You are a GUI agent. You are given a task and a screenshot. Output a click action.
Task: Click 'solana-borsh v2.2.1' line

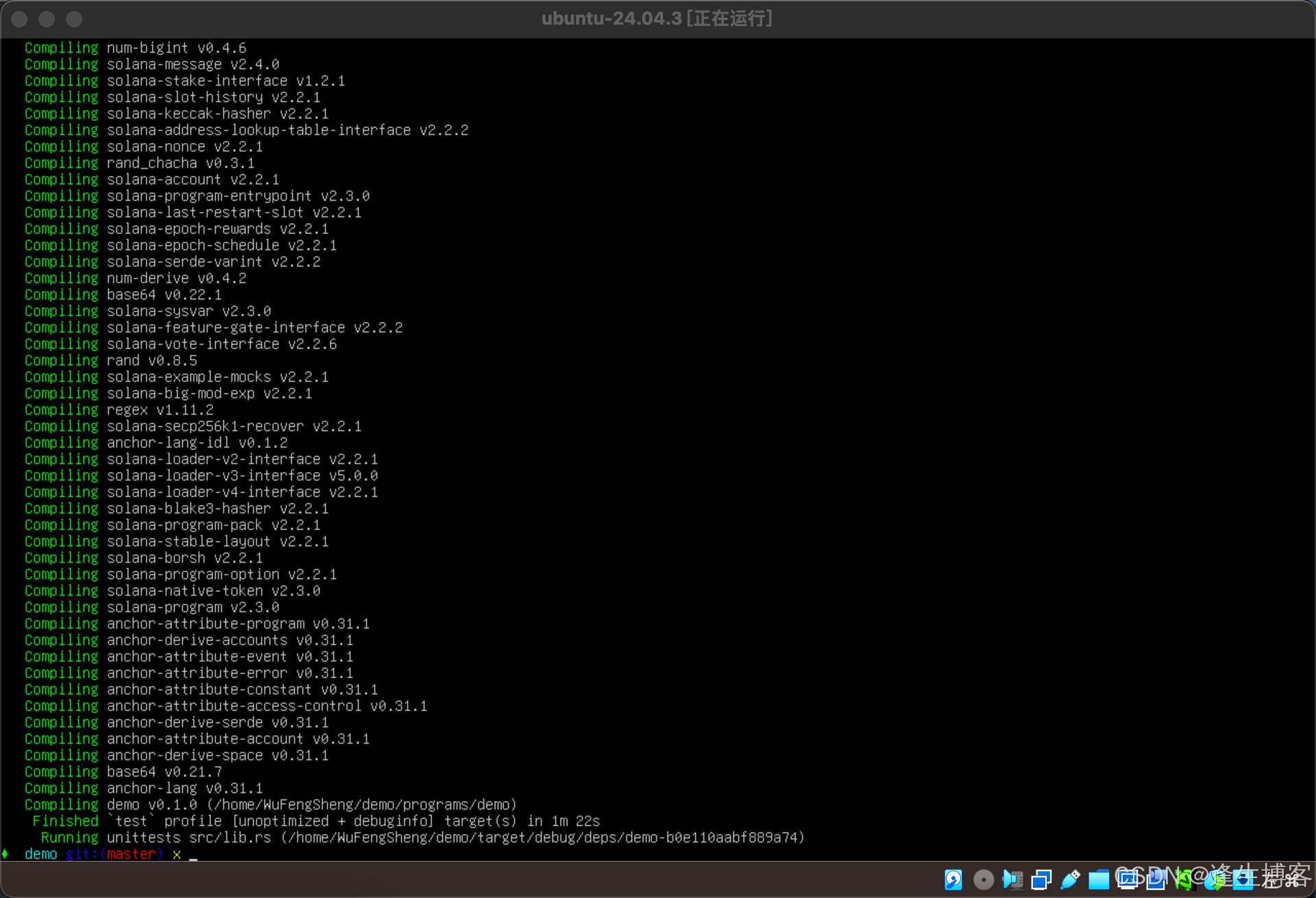coord(185,558)
